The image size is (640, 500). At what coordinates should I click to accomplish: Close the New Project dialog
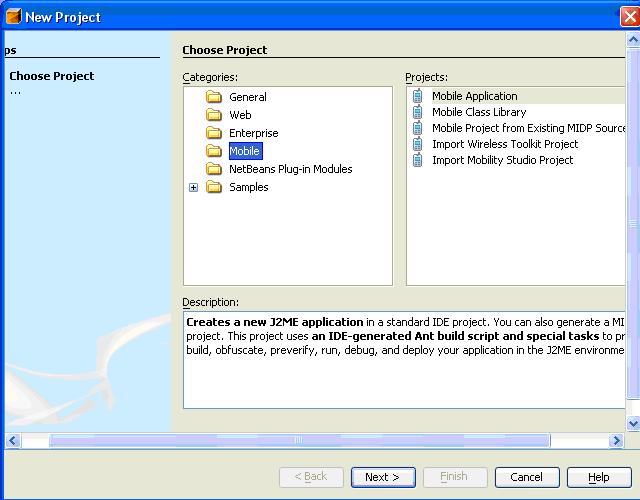(x=630, y=17)
